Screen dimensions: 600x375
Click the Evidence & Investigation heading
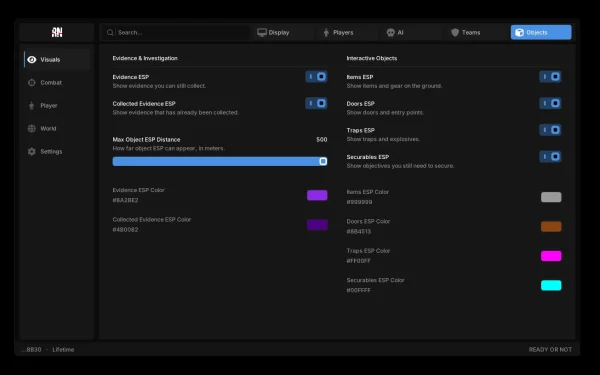[145, 58]
